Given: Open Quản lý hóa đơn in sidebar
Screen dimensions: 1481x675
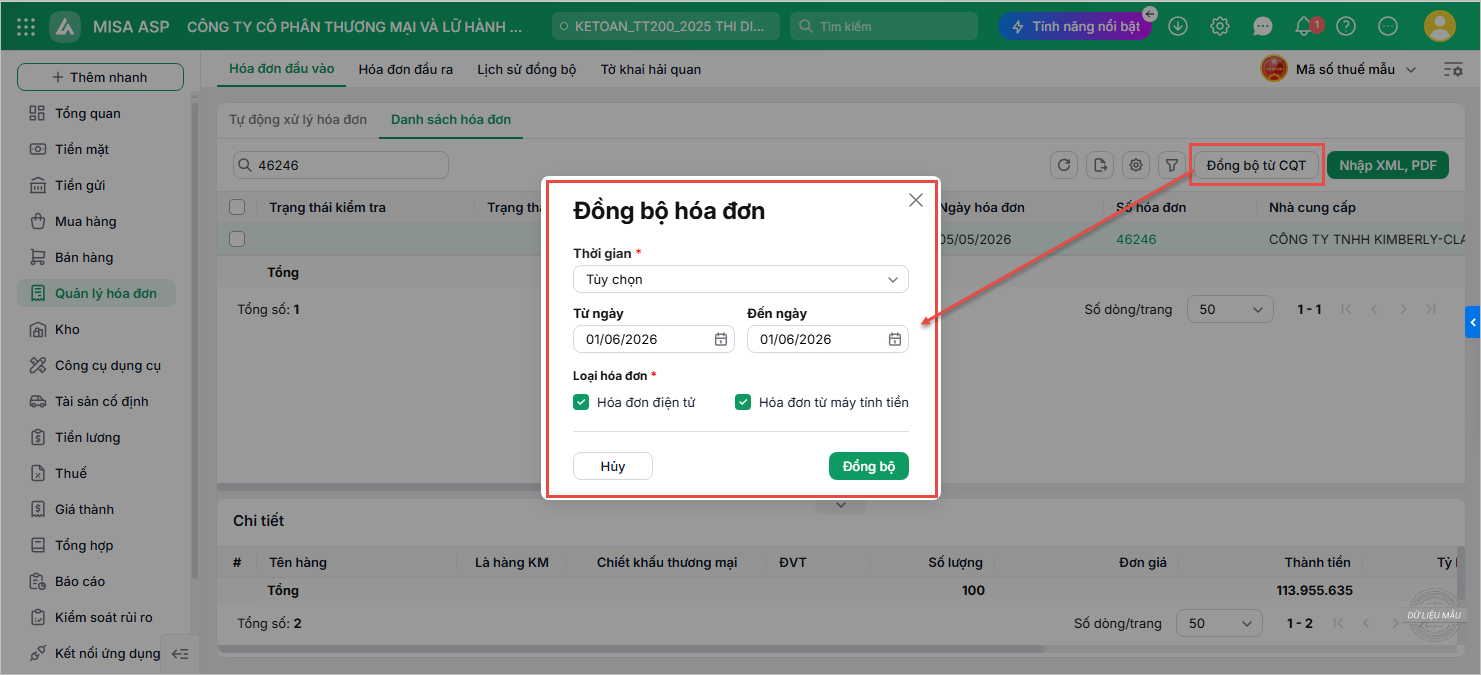Looking at the screenshot, I should (96, 293).
